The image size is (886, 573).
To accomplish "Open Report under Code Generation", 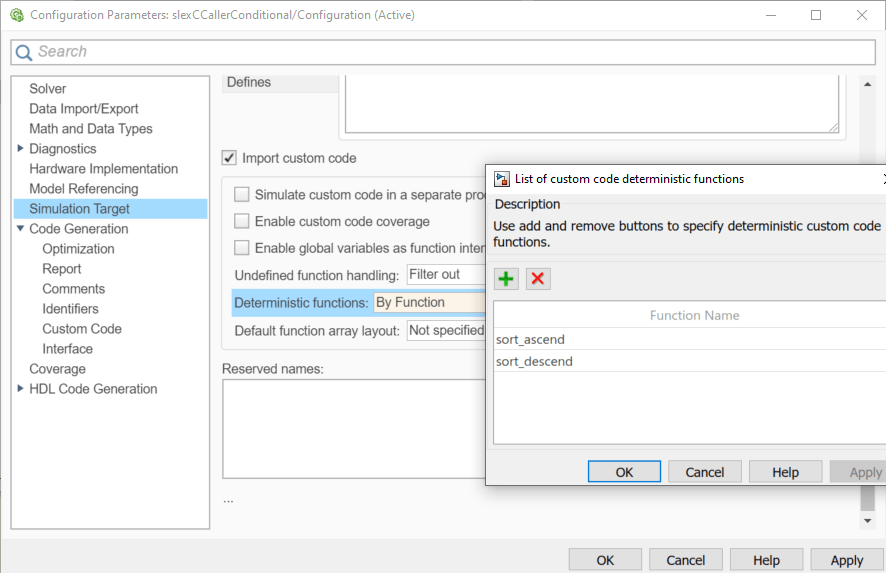I will (62, 269).
